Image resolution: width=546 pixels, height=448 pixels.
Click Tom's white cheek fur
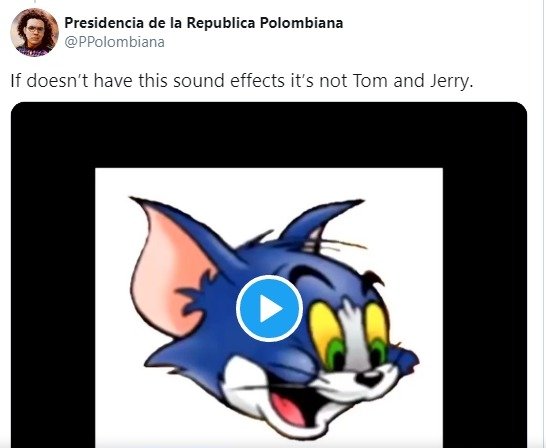244,381
